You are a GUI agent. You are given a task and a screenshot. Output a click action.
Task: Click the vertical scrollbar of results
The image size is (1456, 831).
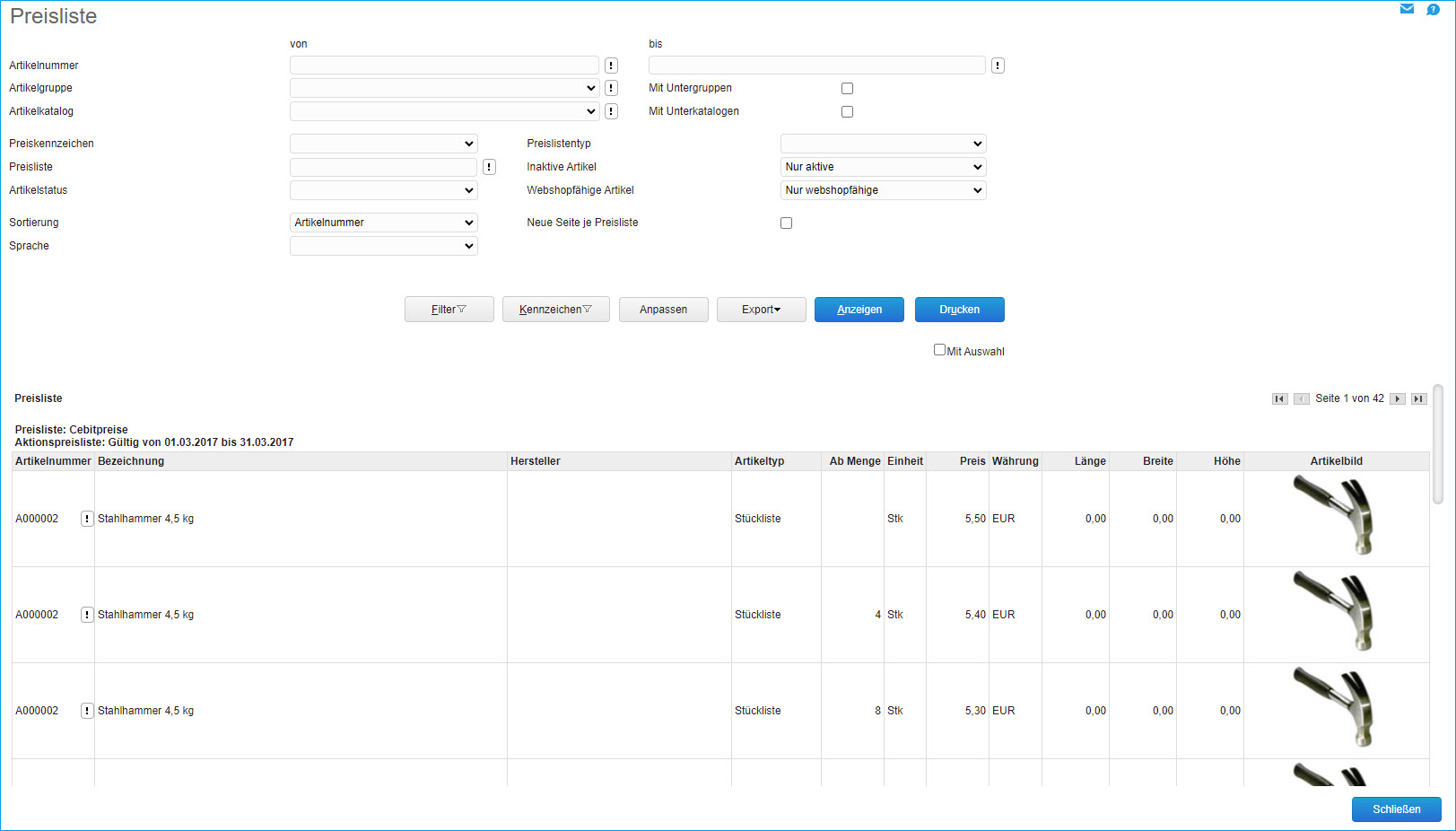pyautogui.click(x=1438, y=444)
